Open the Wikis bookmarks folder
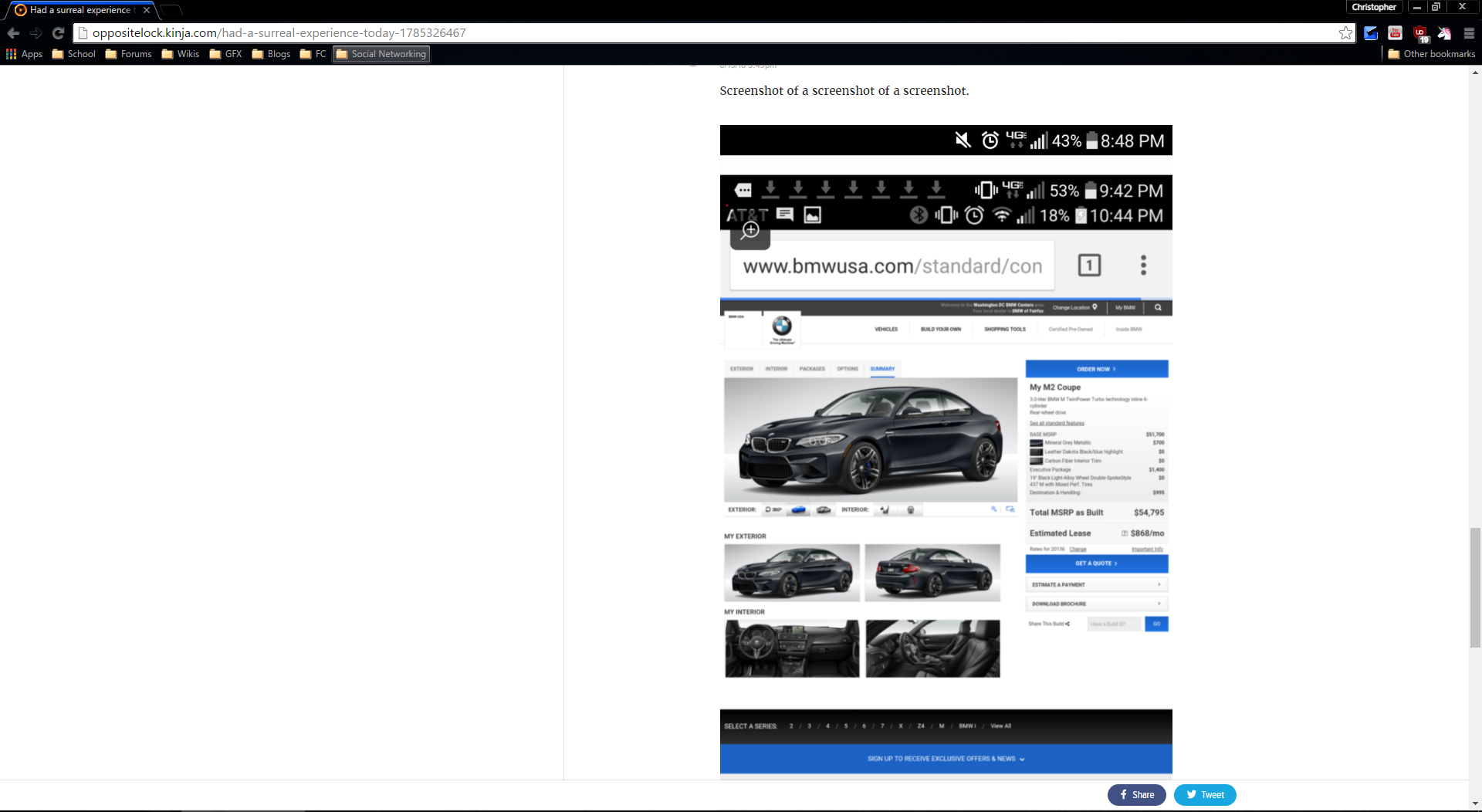 180,54
